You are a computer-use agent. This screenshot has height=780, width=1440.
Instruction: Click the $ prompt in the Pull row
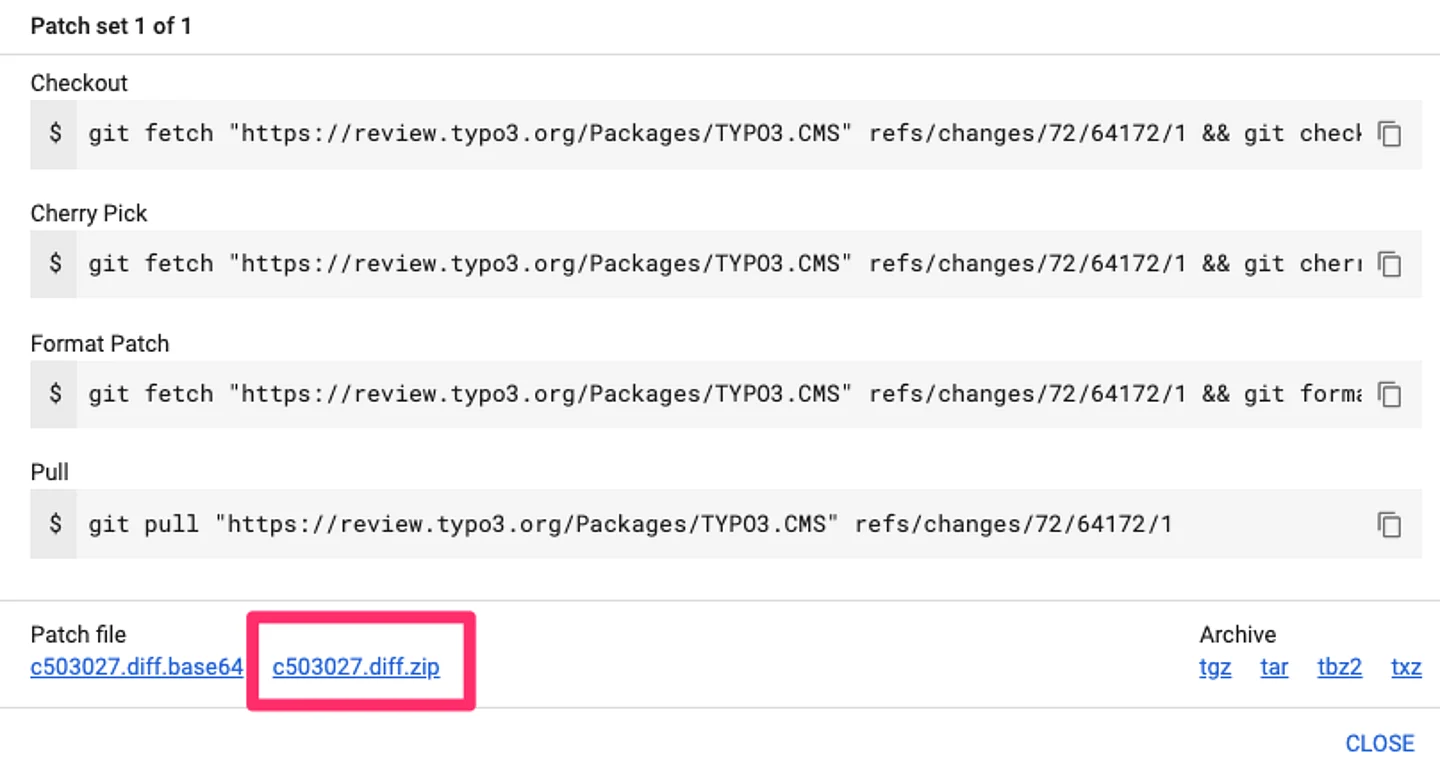55,524
